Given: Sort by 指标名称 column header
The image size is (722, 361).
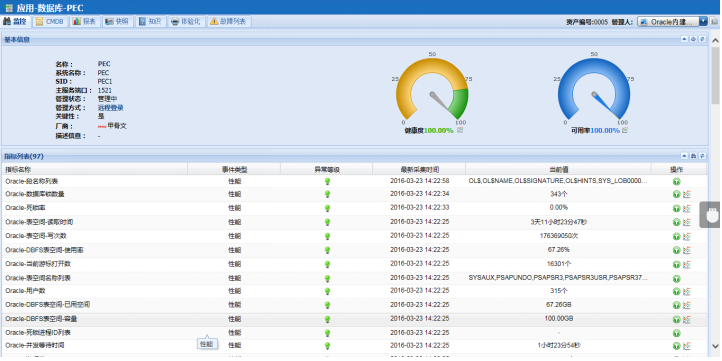Looking at the screenshot, I should point(94,169).
